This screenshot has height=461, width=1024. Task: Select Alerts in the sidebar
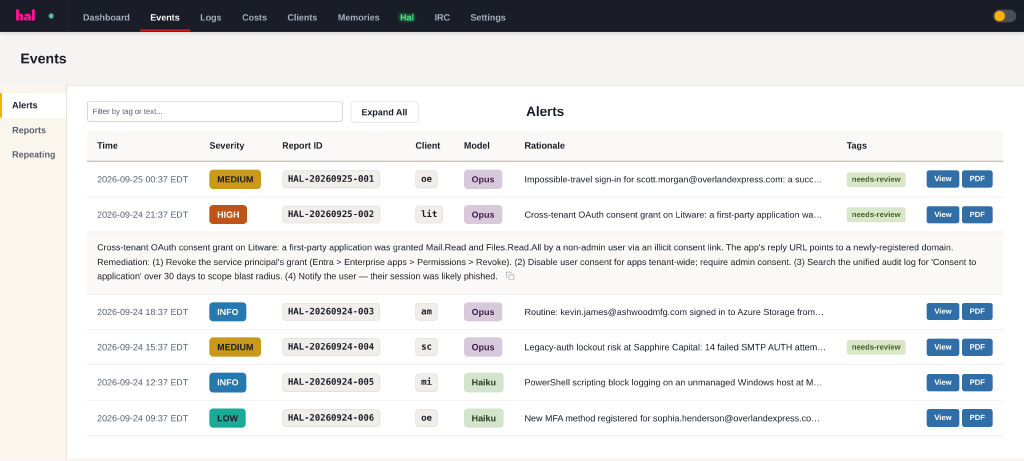pos(33,105)
